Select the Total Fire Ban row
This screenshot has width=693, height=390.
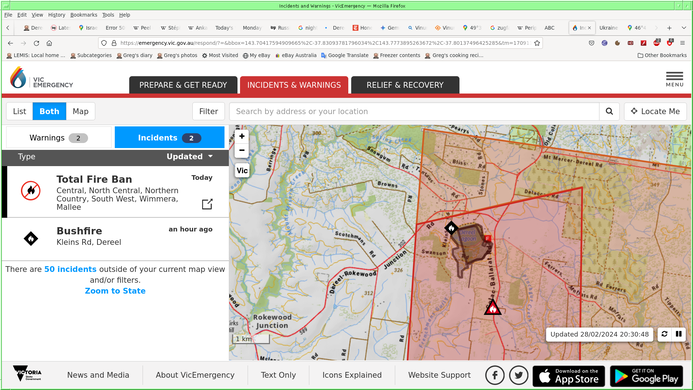115,191
